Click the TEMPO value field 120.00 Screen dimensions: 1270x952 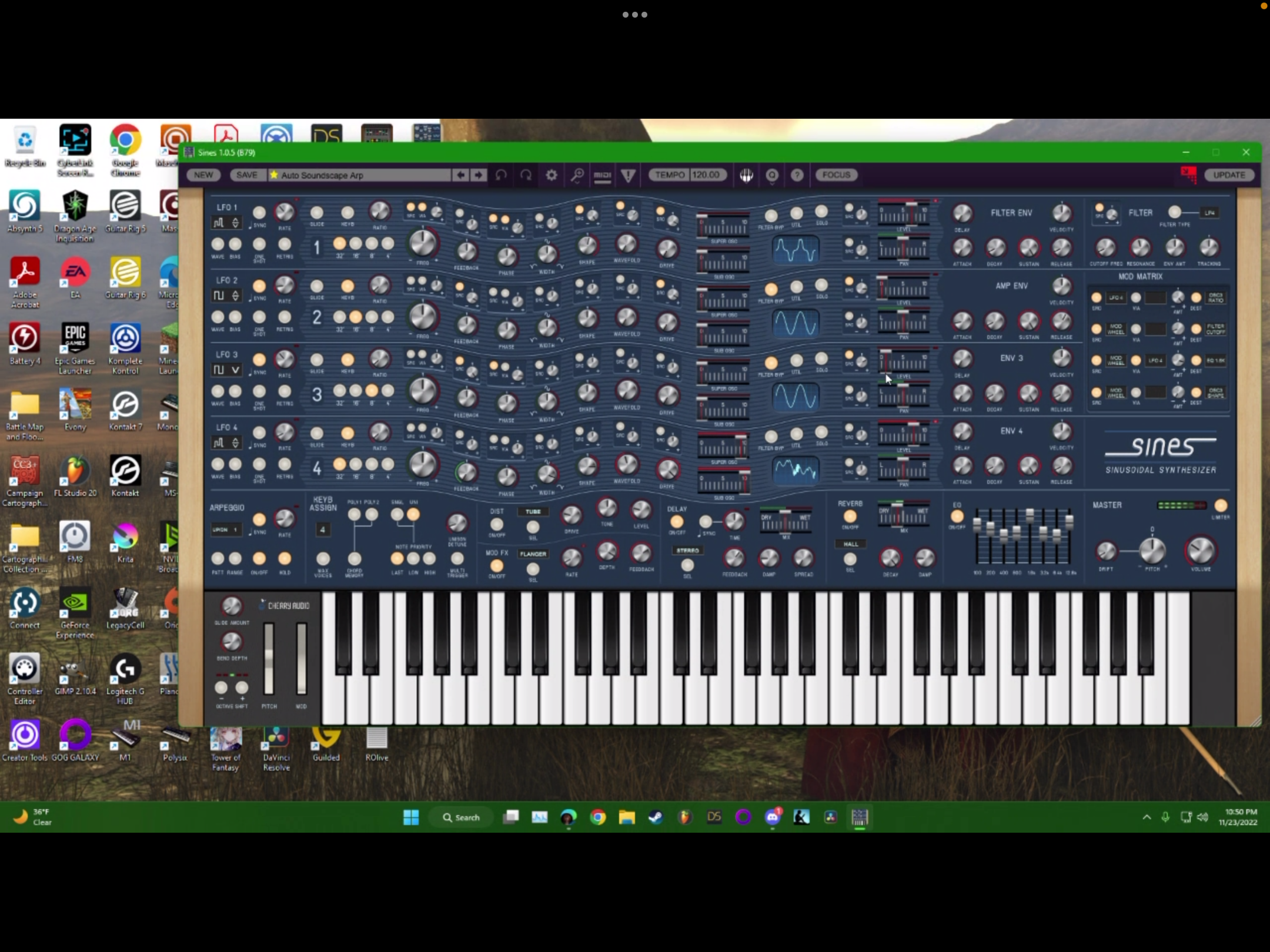coord(706,175)
